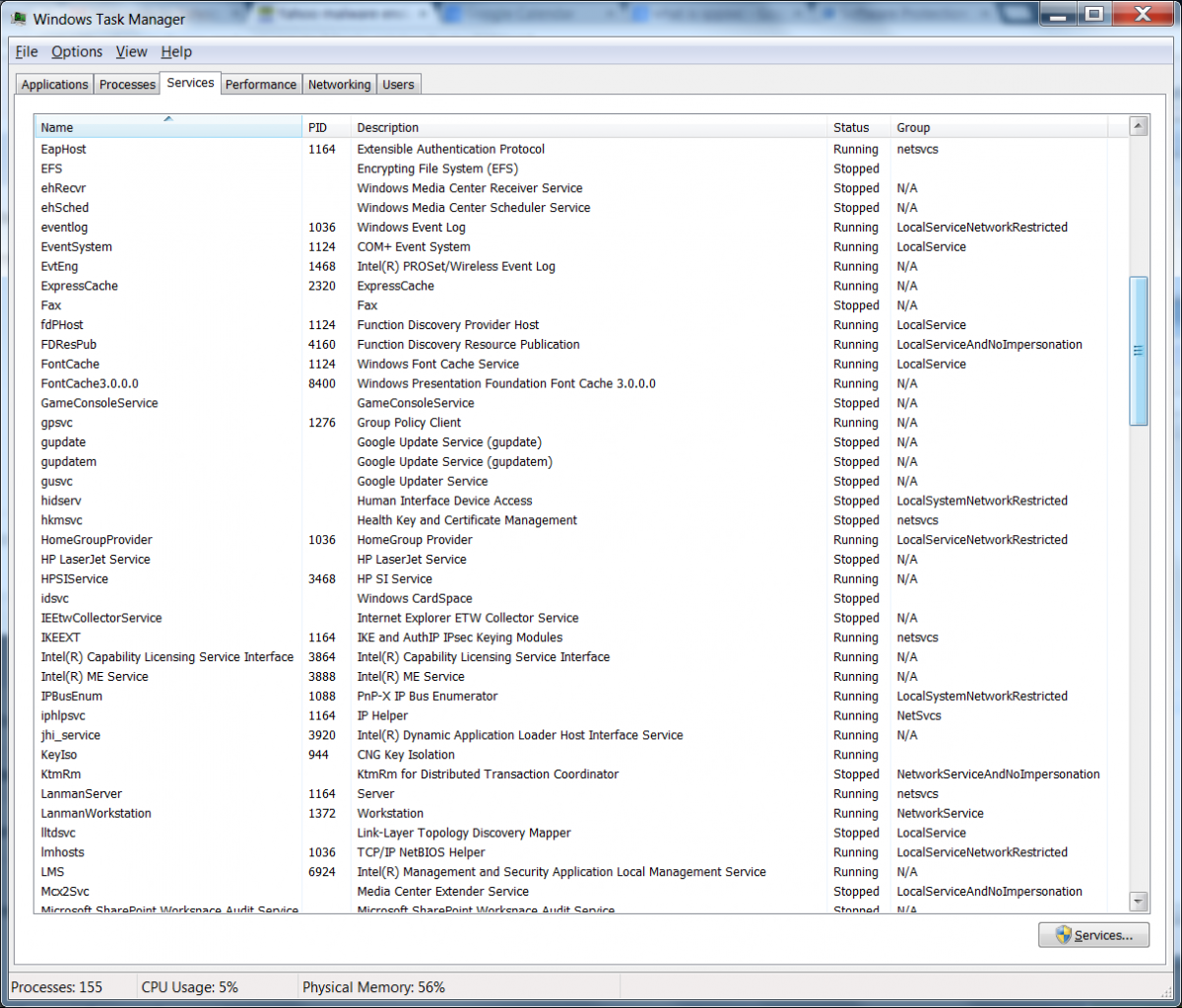1182x1008 pixels.
Task: Select the IPBusEnum service row
Action: coord(581,696)
